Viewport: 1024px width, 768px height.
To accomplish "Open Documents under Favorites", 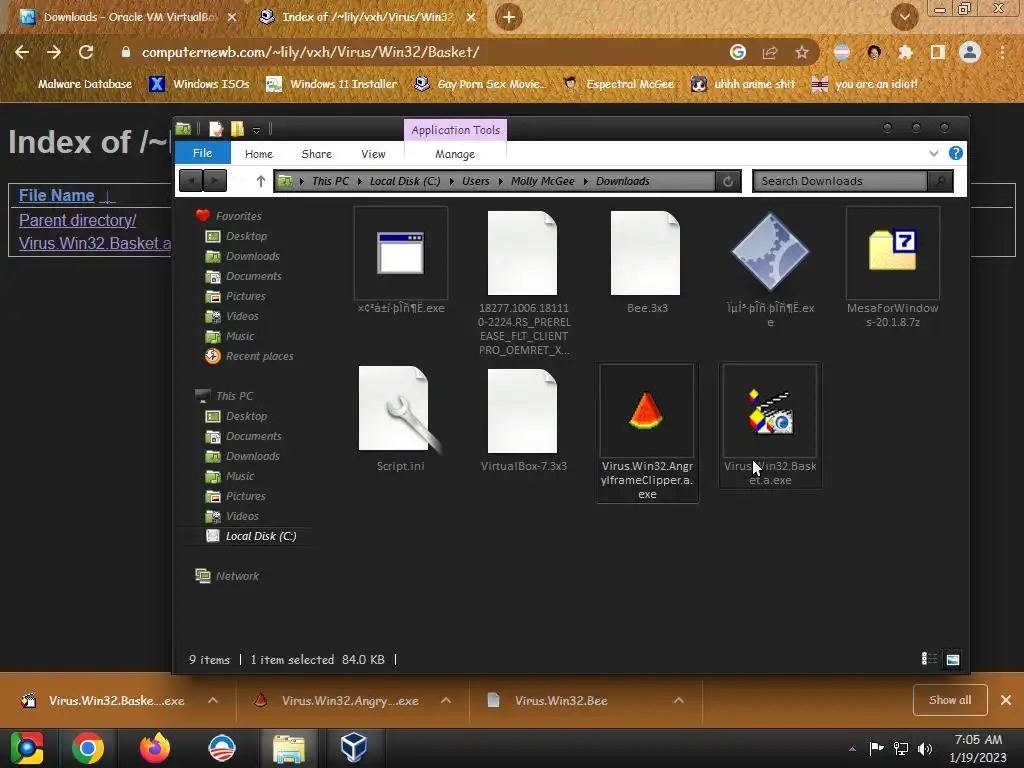I will pyautogui.click(x=244, y=276).
